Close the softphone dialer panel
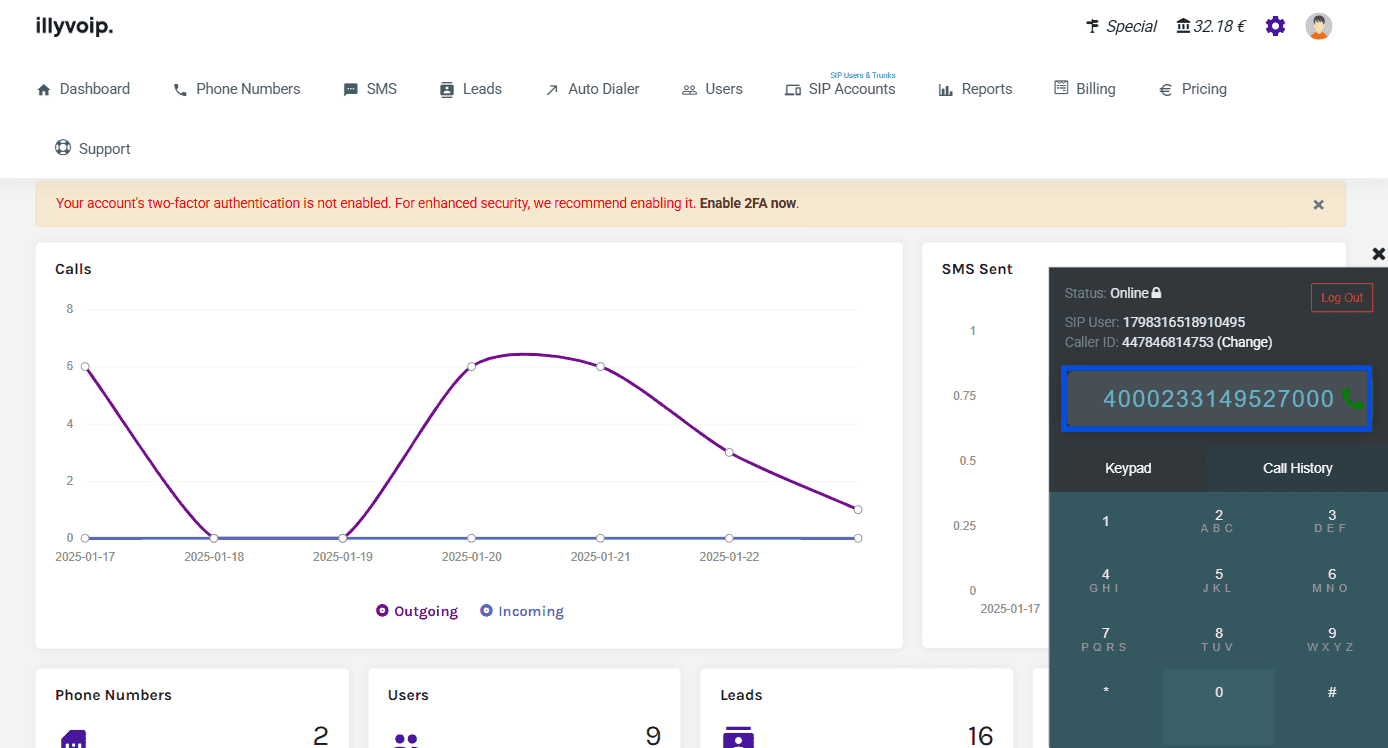The image size is (1388, 748). coord(1378,254)
